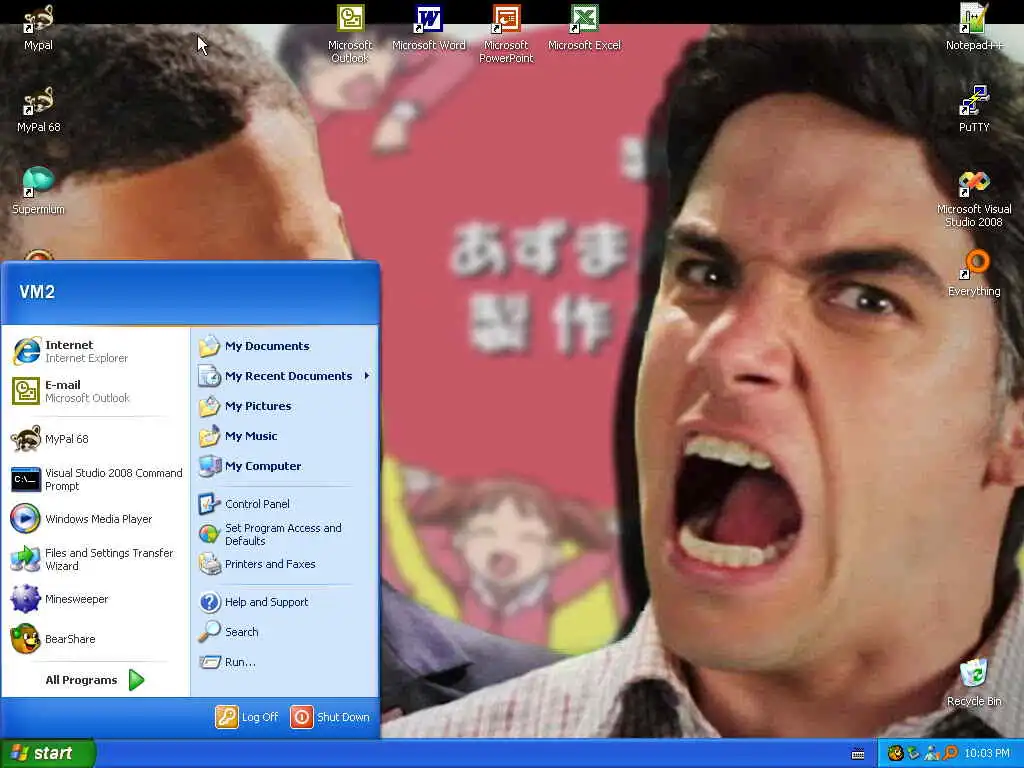Open My Pictures folder
Image resolution: width=1024 pixels, height=768 pixels.
click(x=285, y=406)
